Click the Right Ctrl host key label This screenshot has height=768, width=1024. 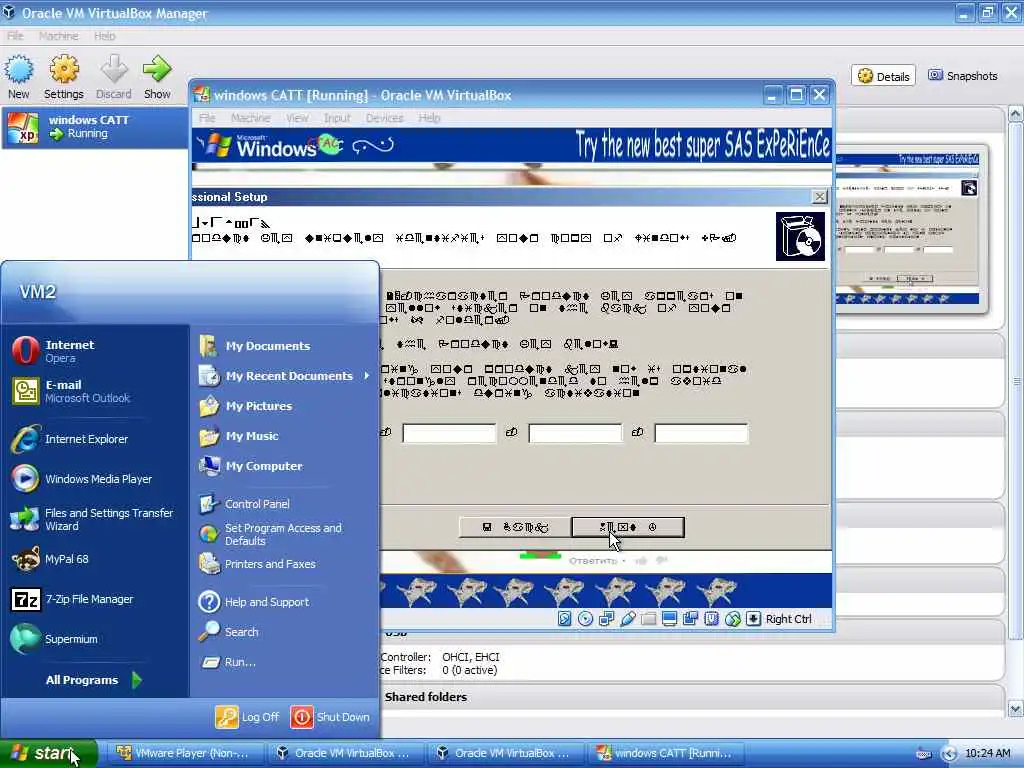coord(788,619)
